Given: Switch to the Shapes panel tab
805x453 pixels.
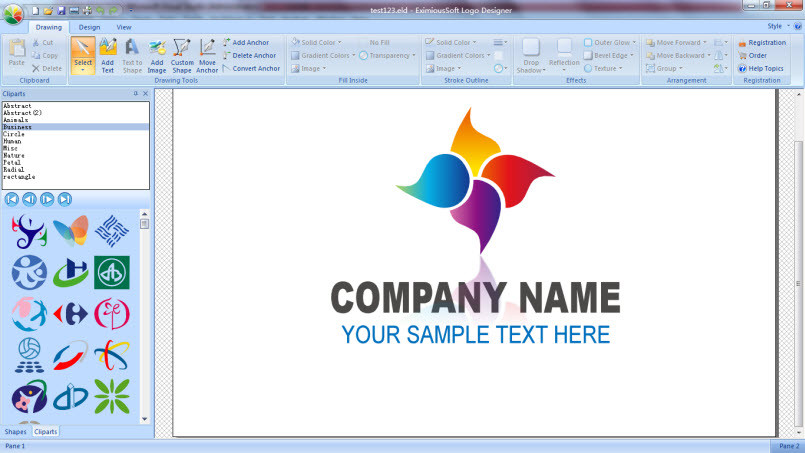Looking at the screenshot, I should (x=15, y=432).
